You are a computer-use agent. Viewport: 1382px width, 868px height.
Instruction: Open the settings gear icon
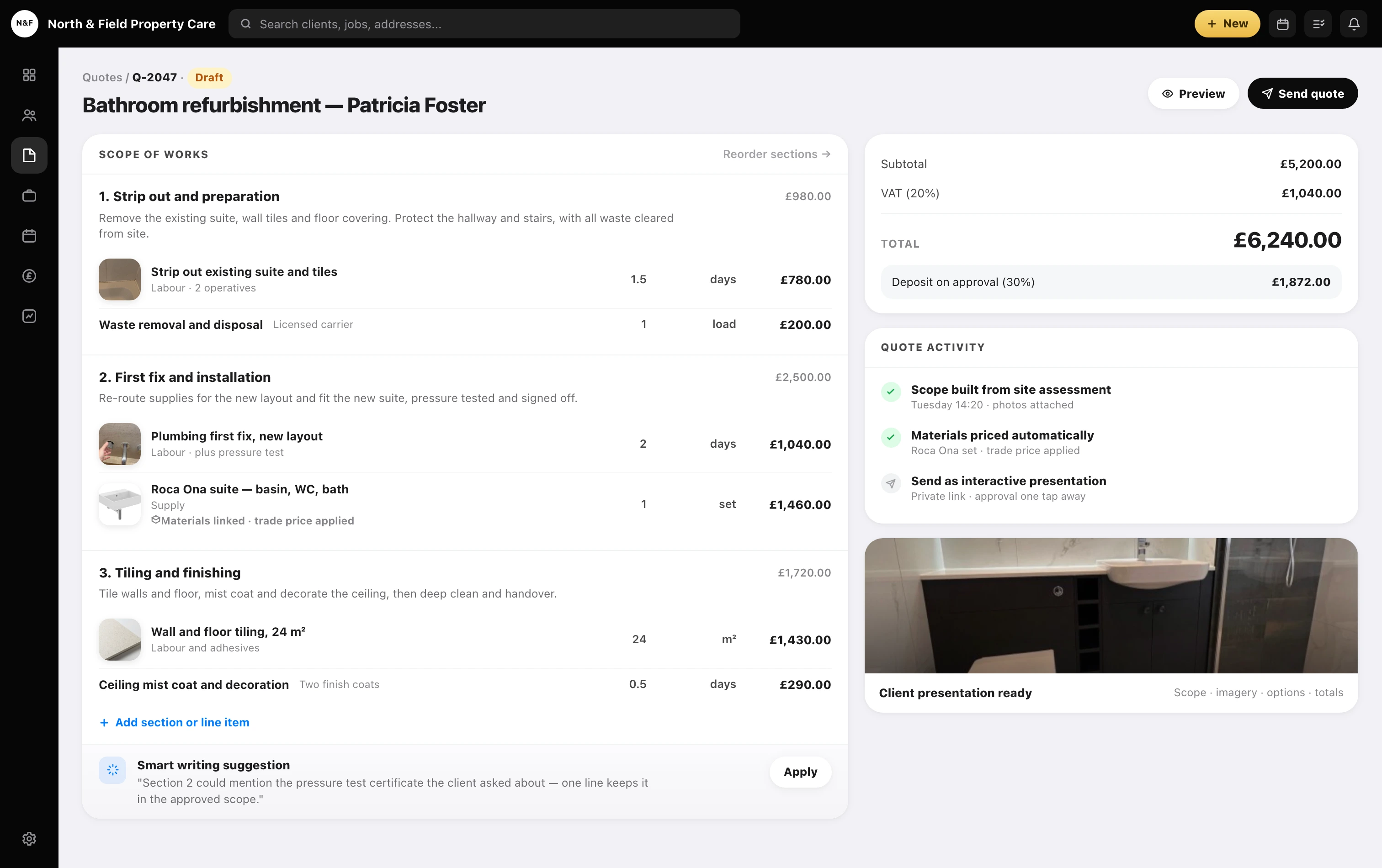[x=29, y=839]
